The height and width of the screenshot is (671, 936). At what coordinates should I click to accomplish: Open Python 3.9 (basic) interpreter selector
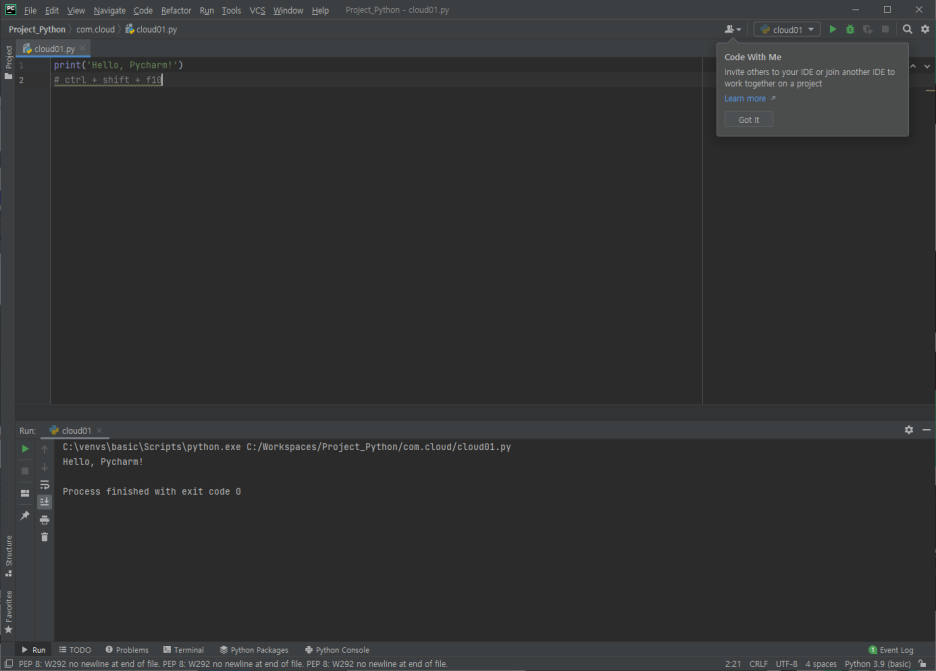coord(878,664)
